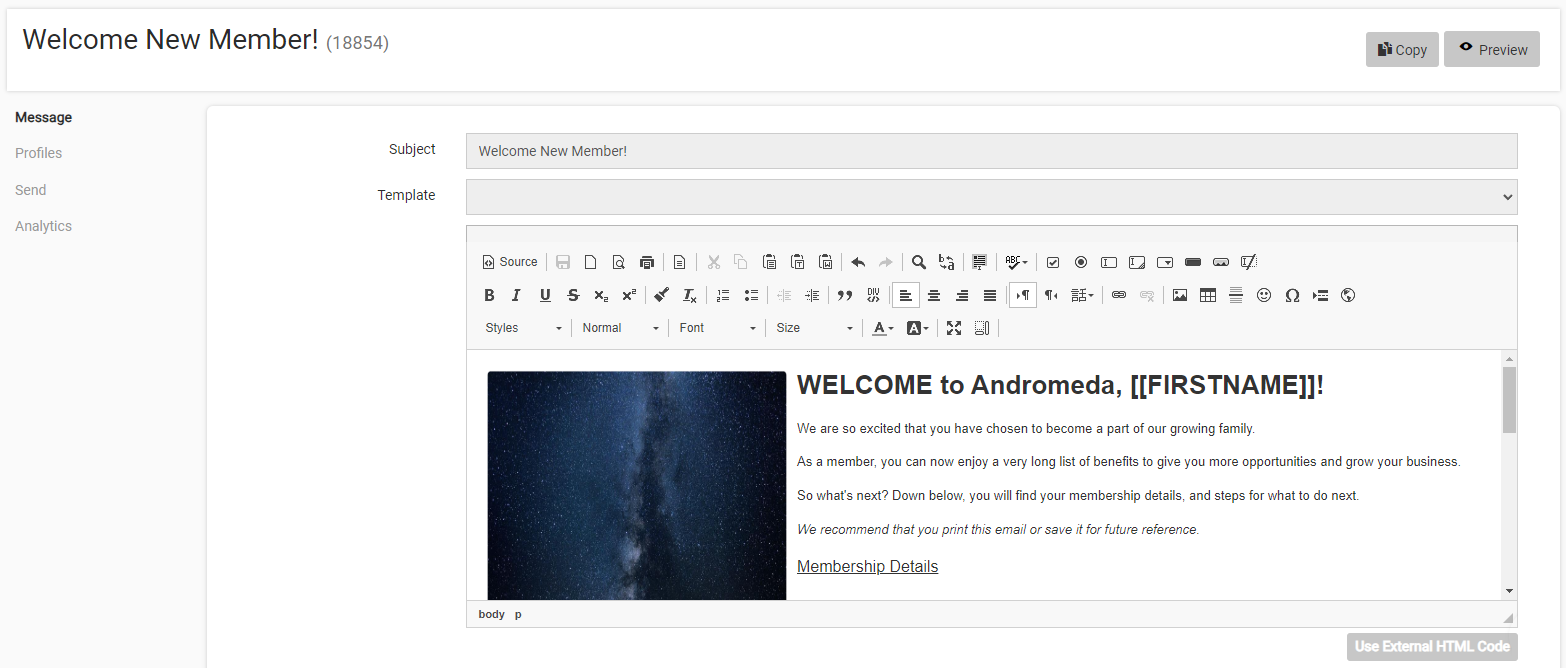The height and width of the screenshot is (668, 1566).
Task: Open the text color picker
Action: tap(882, 328)
